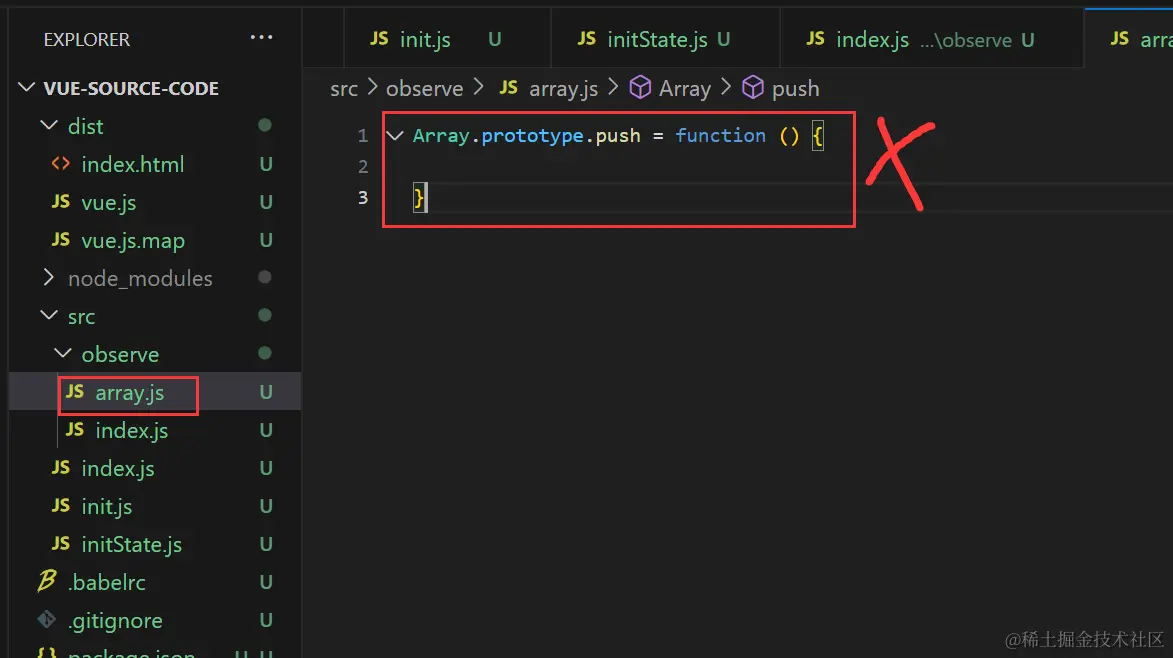1173x658 pixels.
Task: Place cursor on line number 2
Action: [x=363, y=166]
